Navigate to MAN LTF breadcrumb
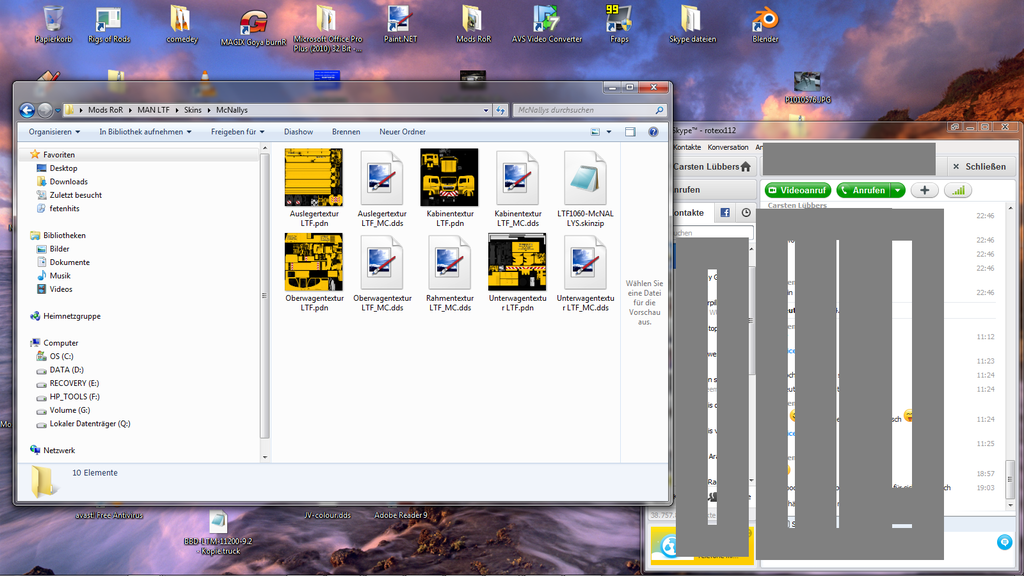Screen dimensions: 1024x576 pyautogui.click(x=153, y=110)
